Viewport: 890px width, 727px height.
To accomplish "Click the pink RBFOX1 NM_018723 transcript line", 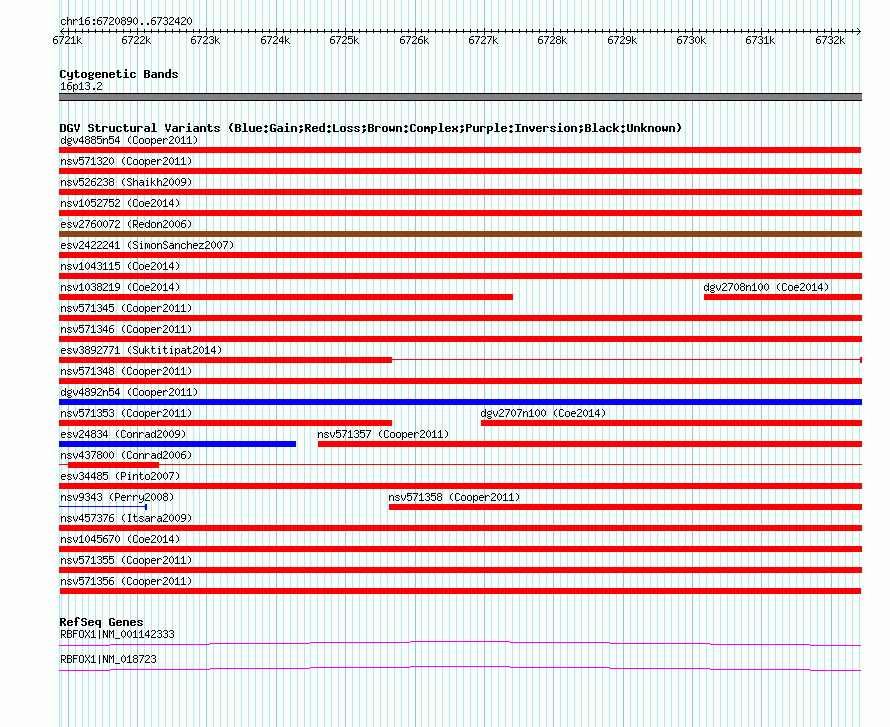I will pyautogui.click(x=460, y=669).
